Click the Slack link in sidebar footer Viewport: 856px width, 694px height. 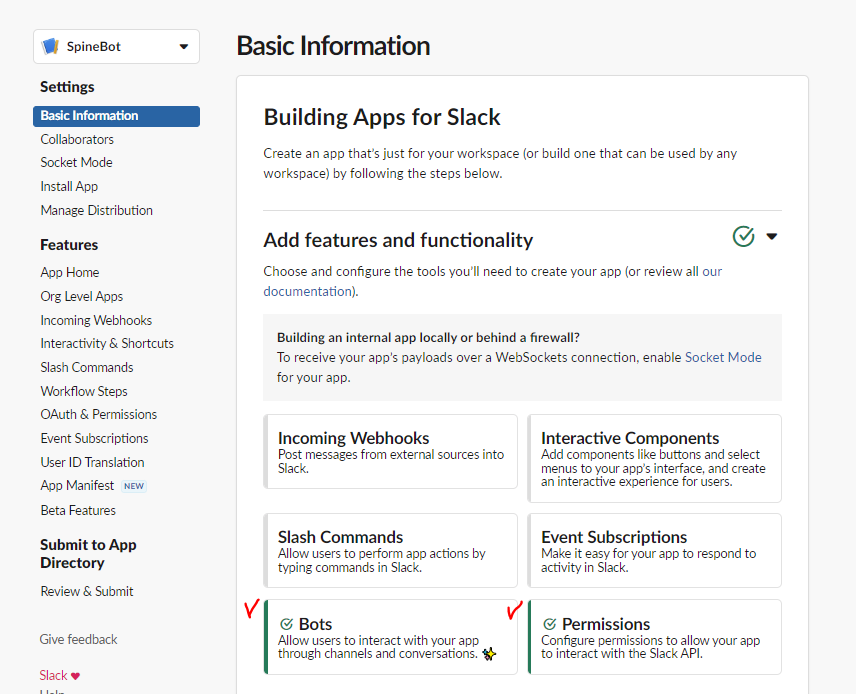point(54,675)
